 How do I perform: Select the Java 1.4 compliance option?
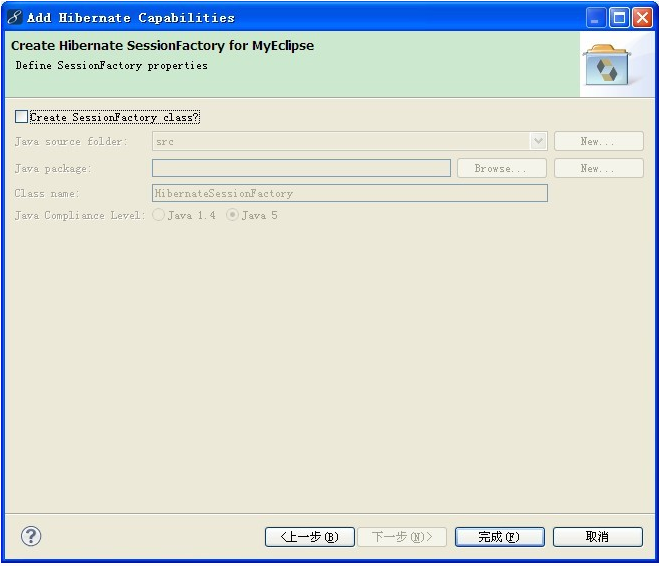click(158, 215)
